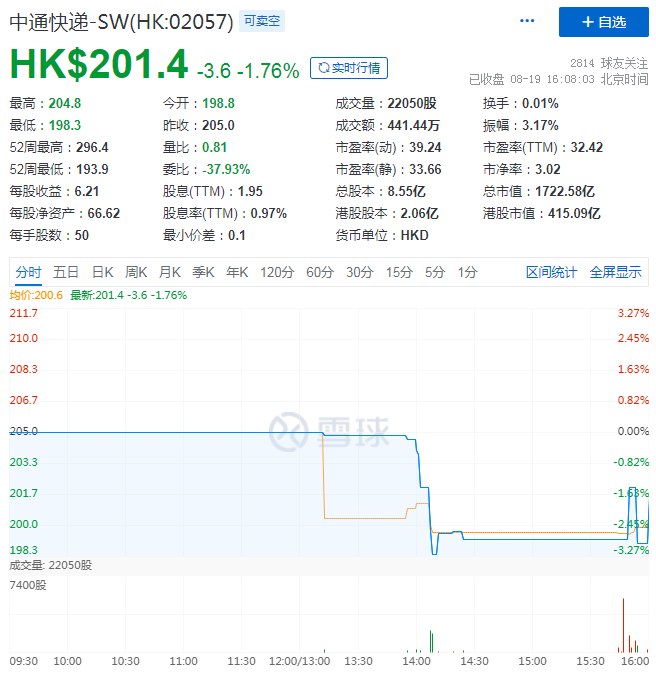Screen dimensions: 656x677
Task: Click the 港股市值 415.09亿 stat
Action: [x=542, y=214]
